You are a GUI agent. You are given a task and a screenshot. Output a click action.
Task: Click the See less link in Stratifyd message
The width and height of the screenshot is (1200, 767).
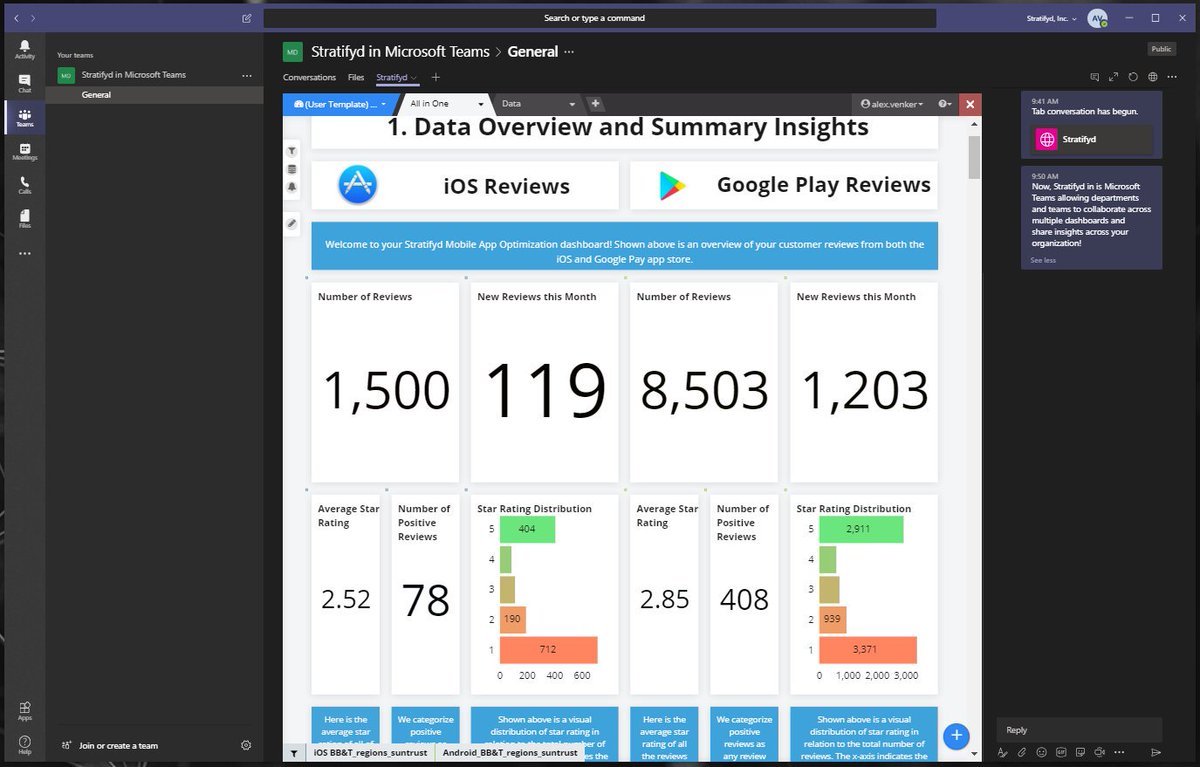click(x=1043, y=259)
